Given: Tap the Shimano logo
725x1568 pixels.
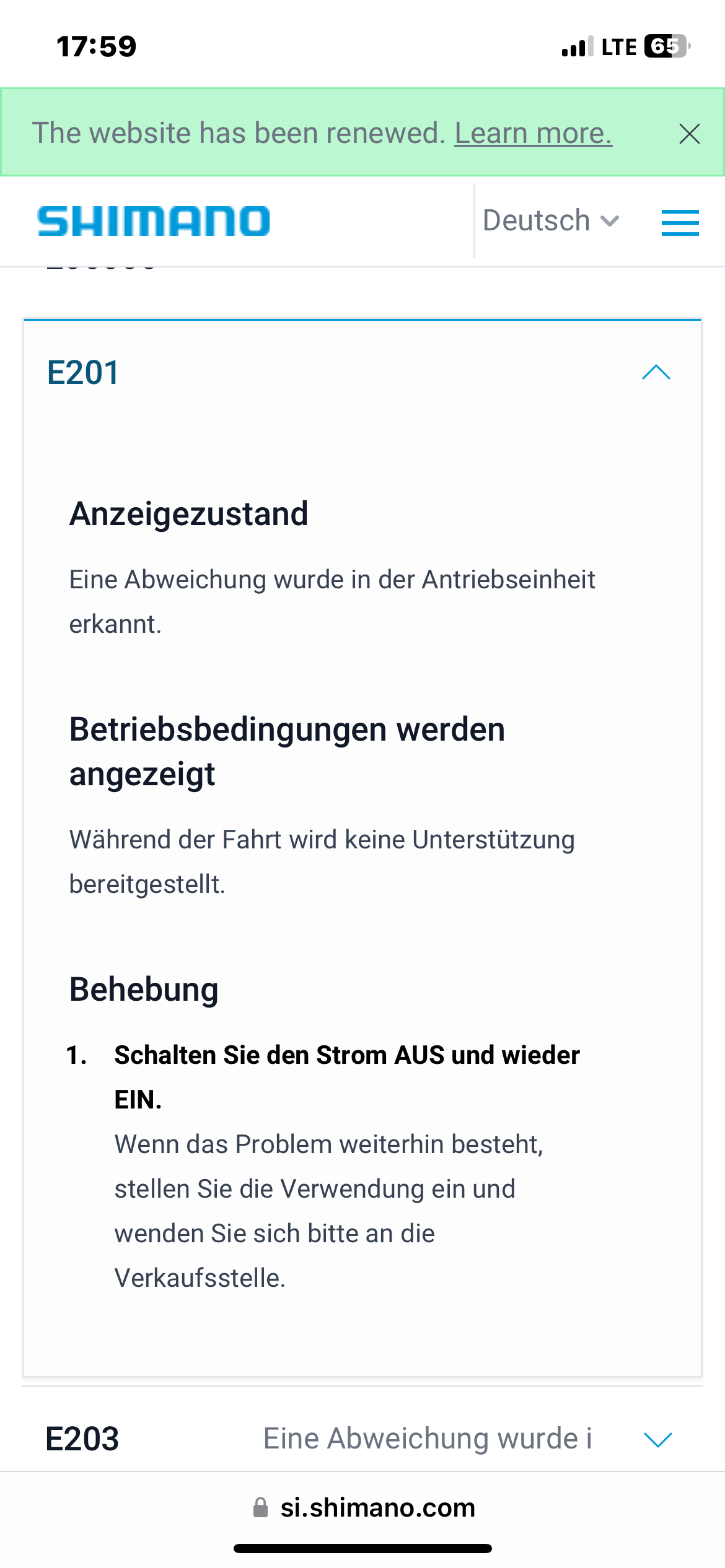Looking at the screenshot, I should tap(154, 222).
